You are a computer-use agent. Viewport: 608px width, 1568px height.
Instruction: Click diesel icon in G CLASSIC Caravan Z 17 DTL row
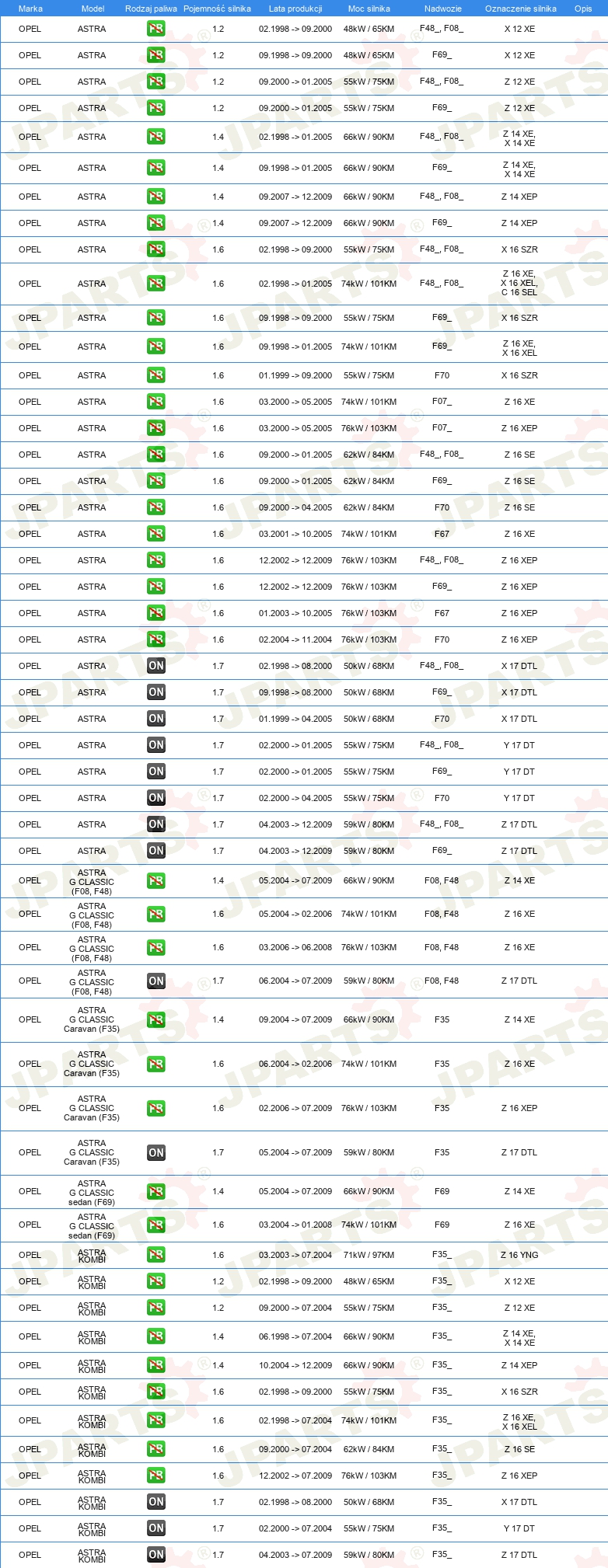click(156, 1153)
